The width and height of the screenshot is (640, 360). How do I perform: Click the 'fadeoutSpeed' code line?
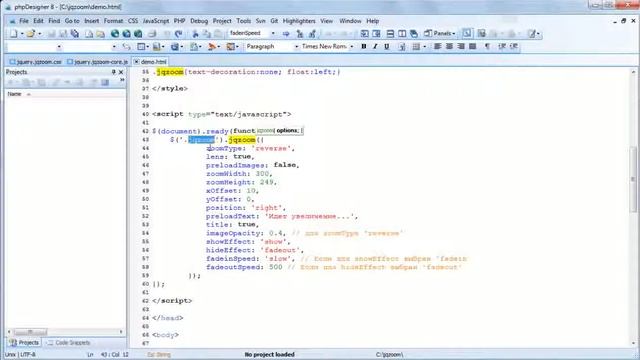(333, 267)
